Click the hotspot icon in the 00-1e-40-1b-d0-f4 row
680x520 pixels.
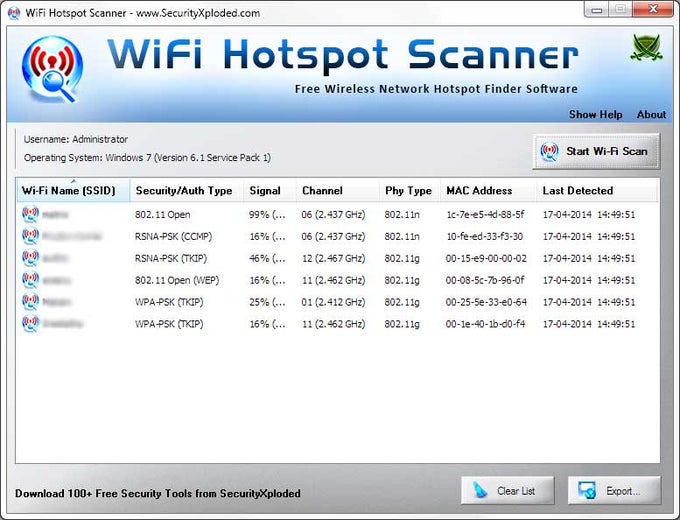pyautogui.click(x=30, y=324)
